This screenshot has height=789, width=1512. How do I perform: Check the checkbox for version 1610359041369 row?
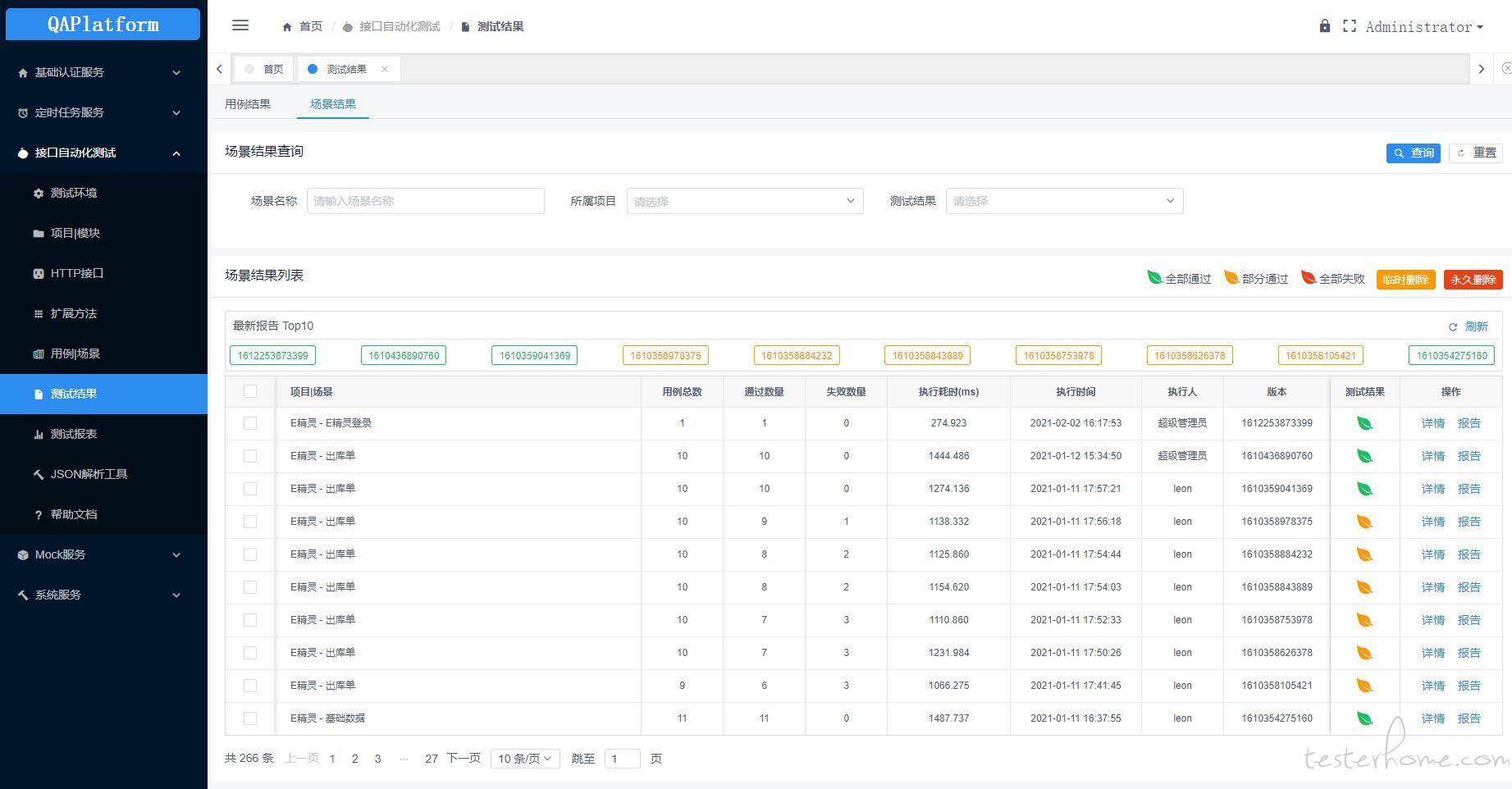click(250, 489)
